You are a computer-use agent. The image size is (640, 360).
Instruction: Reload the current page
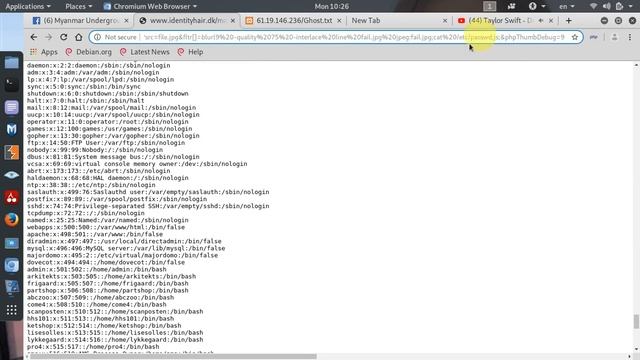(x=63, y=37)
